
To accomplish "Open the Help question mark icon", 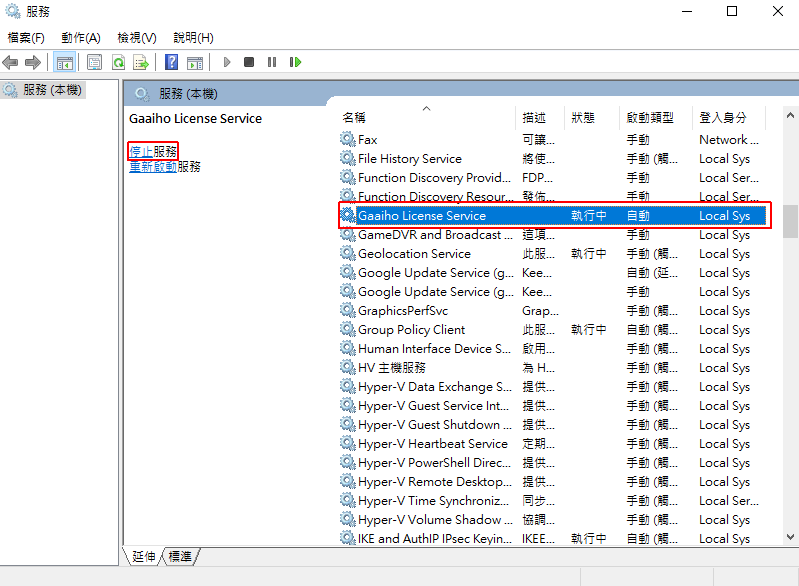I will (x=172, y=62).
